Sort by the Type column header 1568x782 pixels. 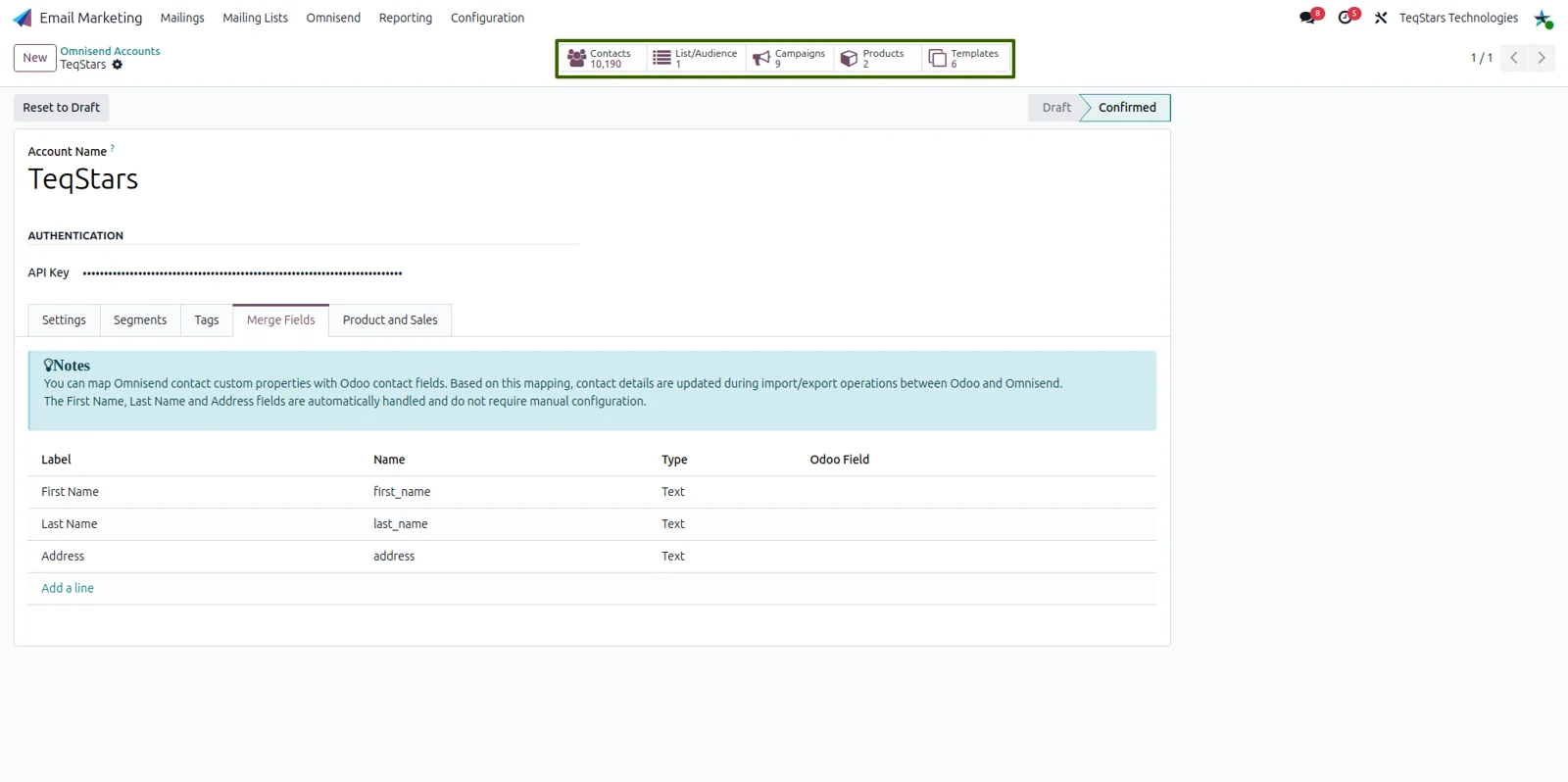click(x=674, y=460)
